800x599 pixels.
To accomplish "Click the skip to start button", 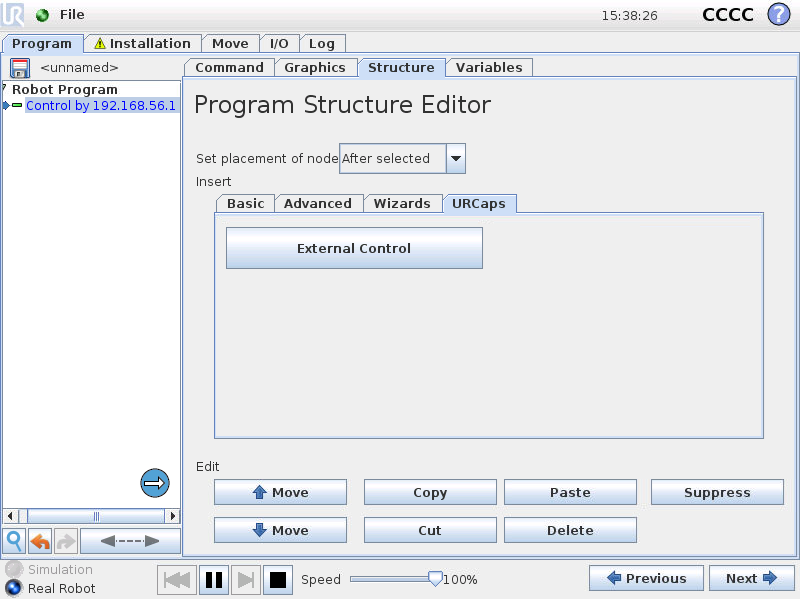I will click(x=177, y=579).
